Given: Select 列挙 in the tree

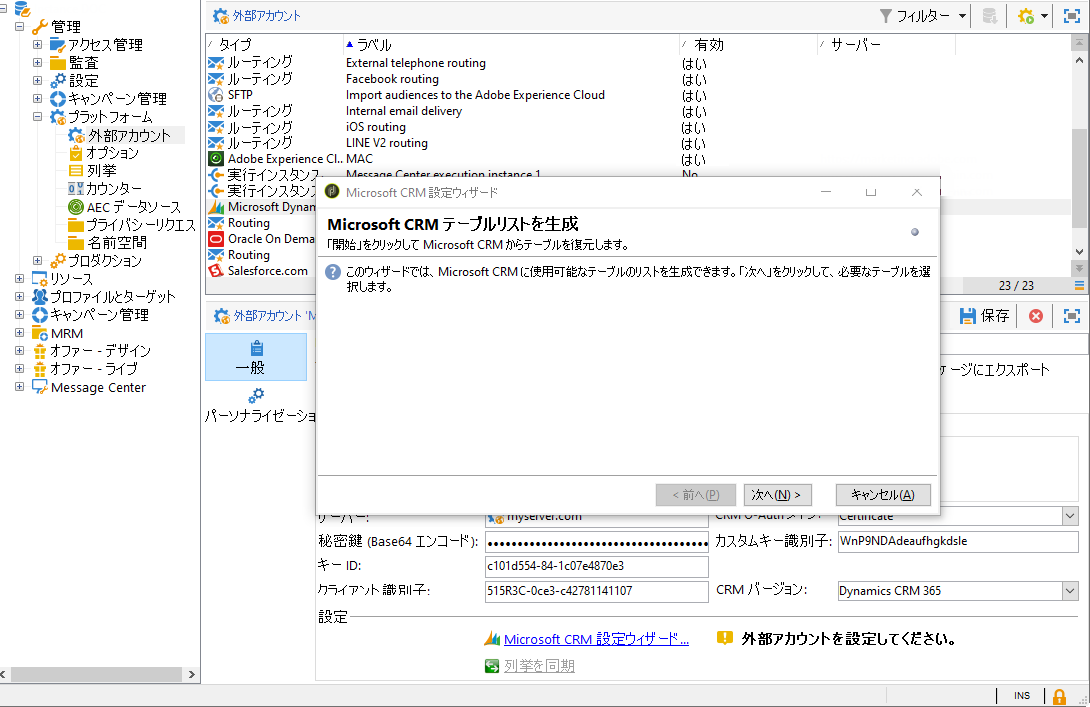Looking at the screenshot, I should [101, 171].
